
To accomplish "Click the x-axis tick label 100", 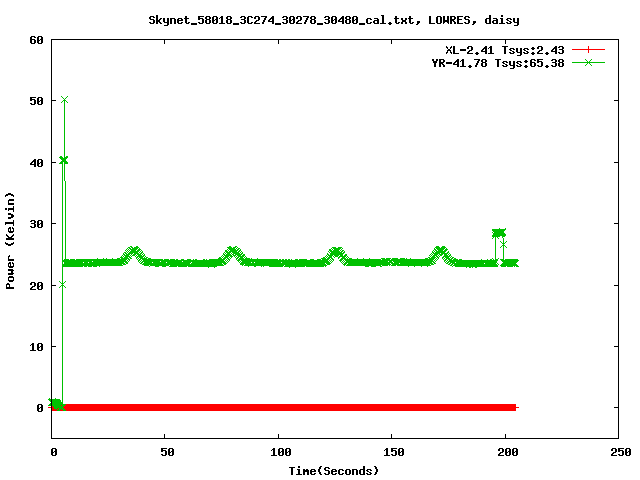I will pos(280,452).
